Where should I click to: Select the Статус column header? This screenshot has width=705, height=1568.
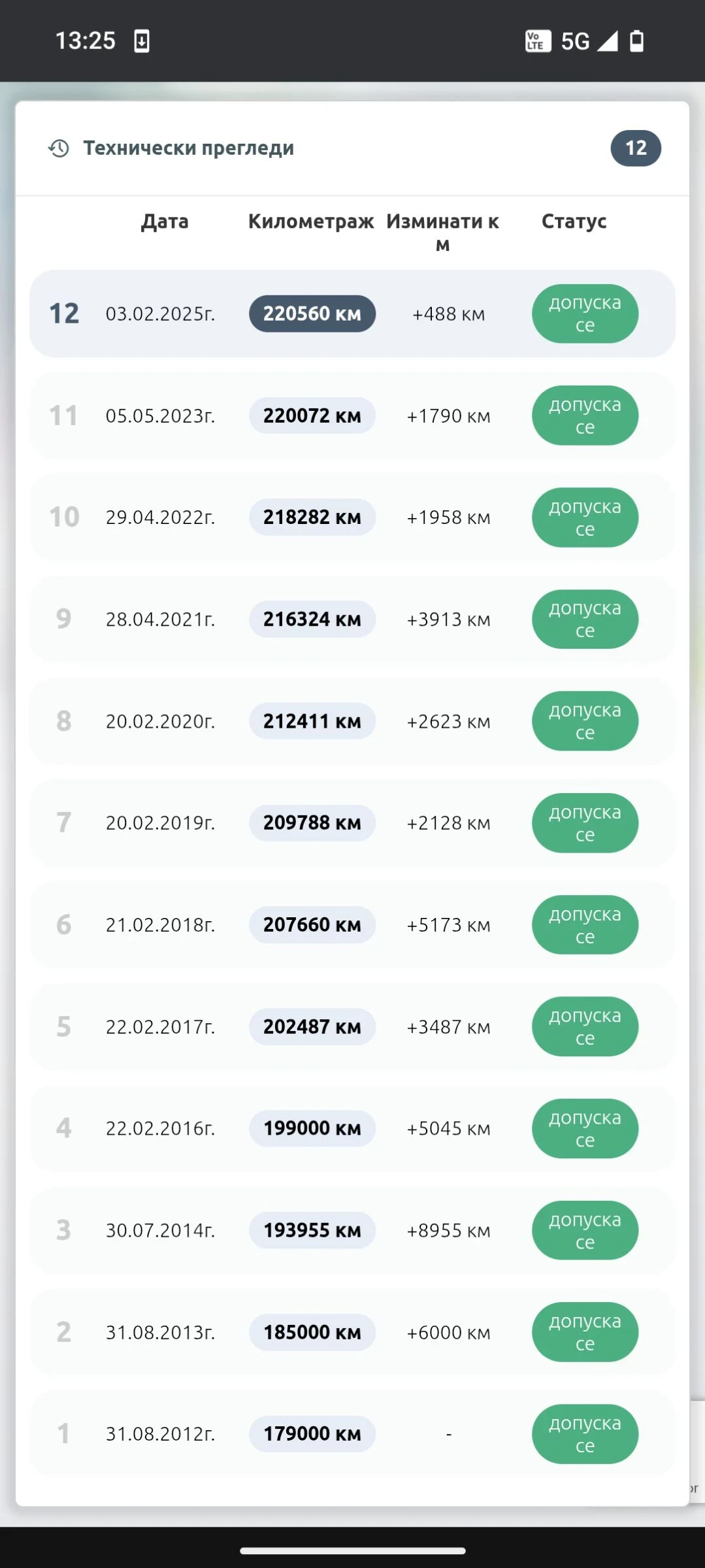[x=574, y=221]
